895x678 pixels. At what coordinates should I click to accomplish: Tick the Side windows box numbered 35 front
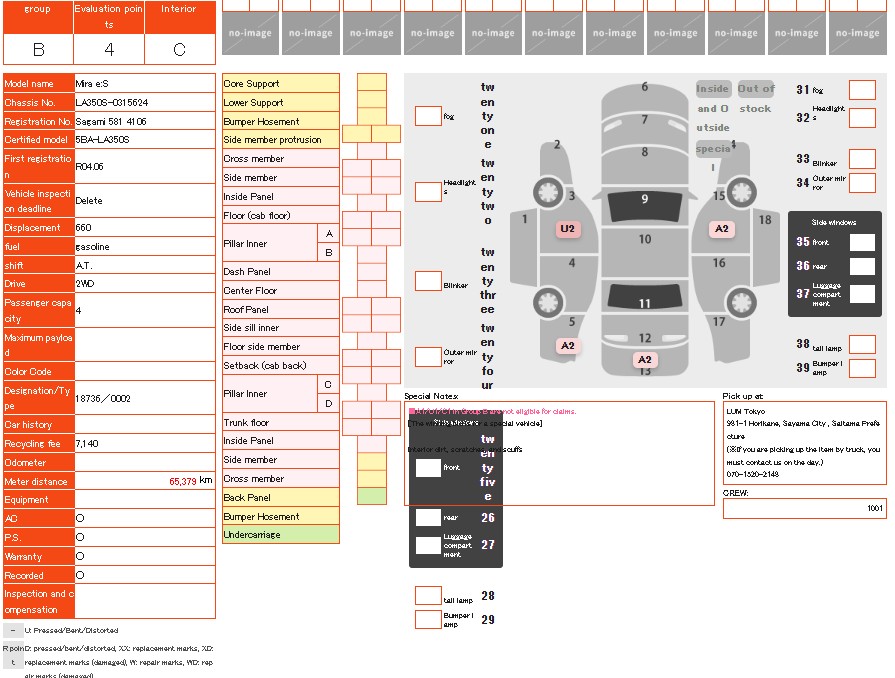(862, 242)
